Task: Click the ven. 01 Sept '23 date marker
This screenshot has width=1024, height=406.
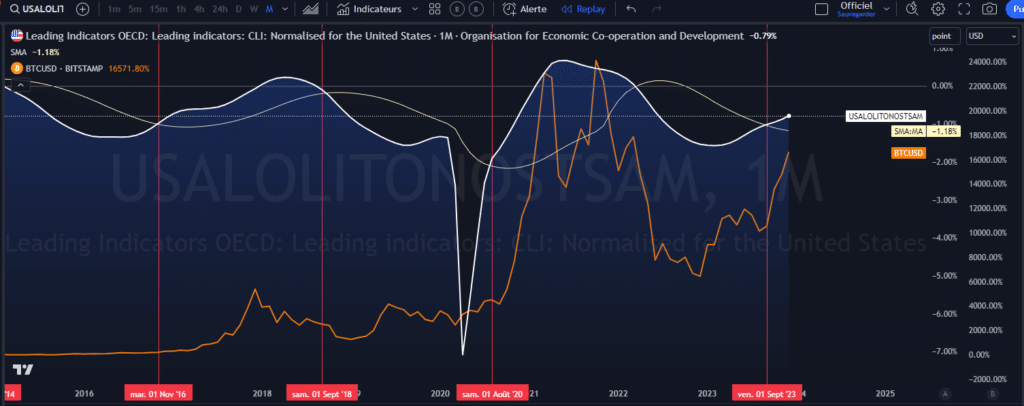Action: point(765,394)
